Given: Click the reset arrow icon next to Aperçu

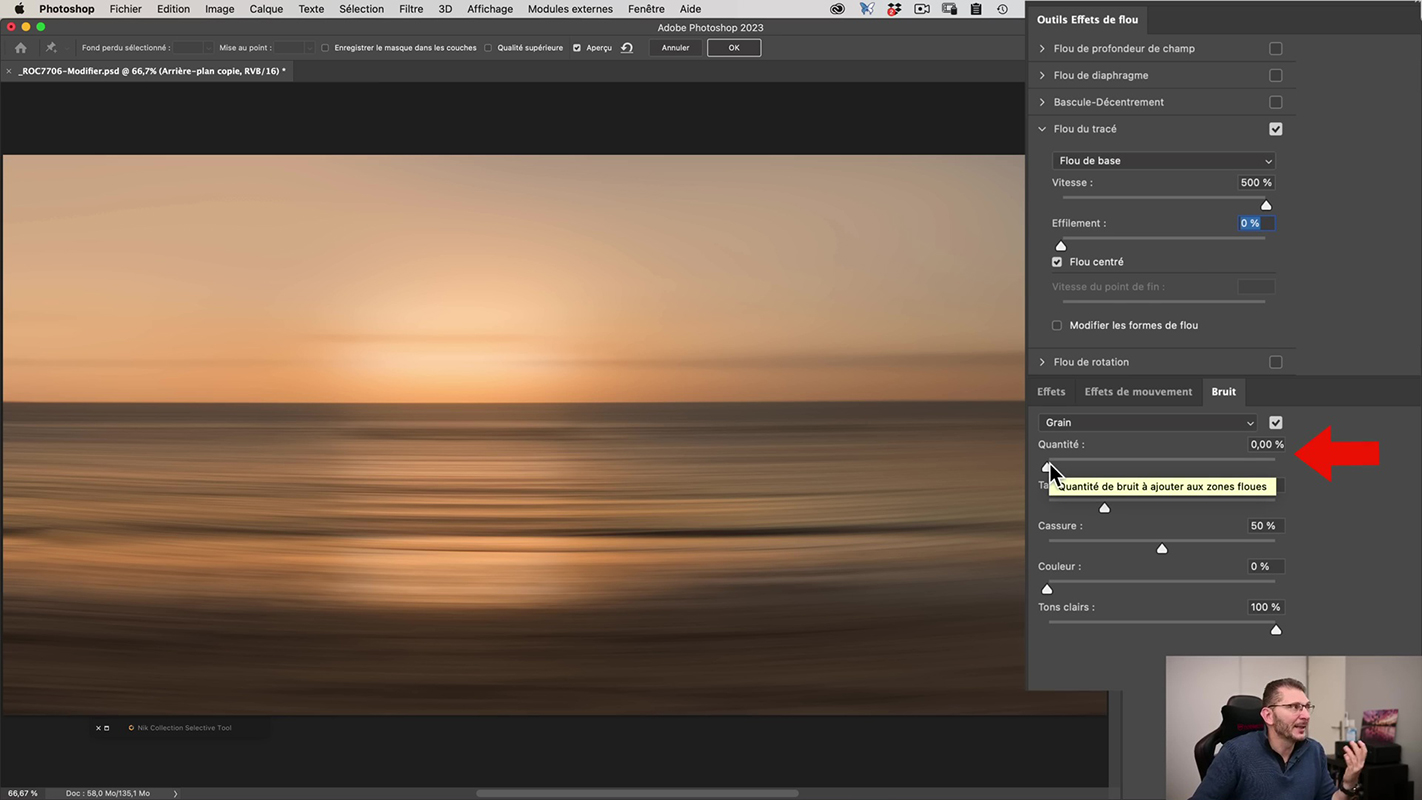Looking at the screenshot, I should [627, 48].
